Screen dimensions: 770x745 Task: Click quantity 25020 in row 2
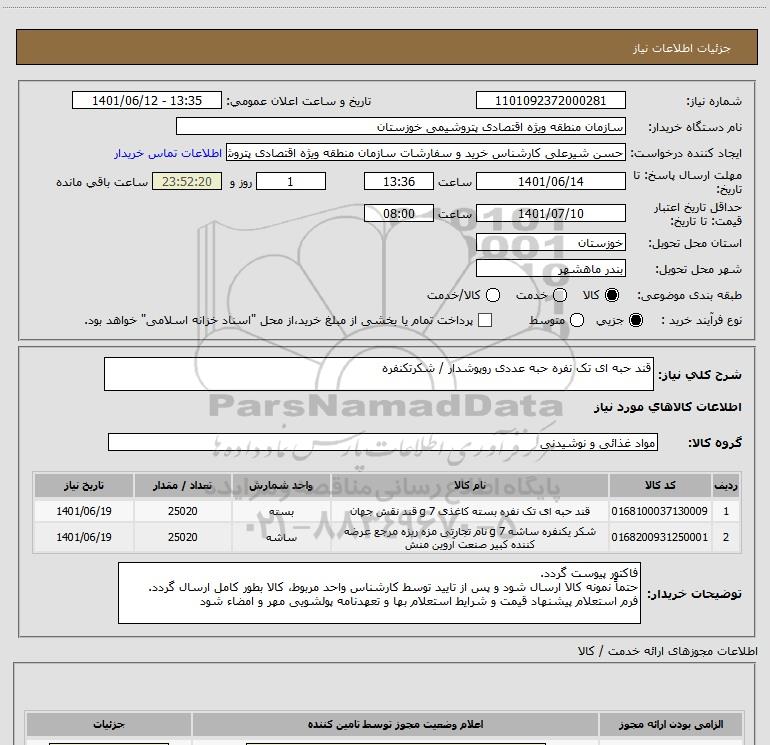coord(183,537)
